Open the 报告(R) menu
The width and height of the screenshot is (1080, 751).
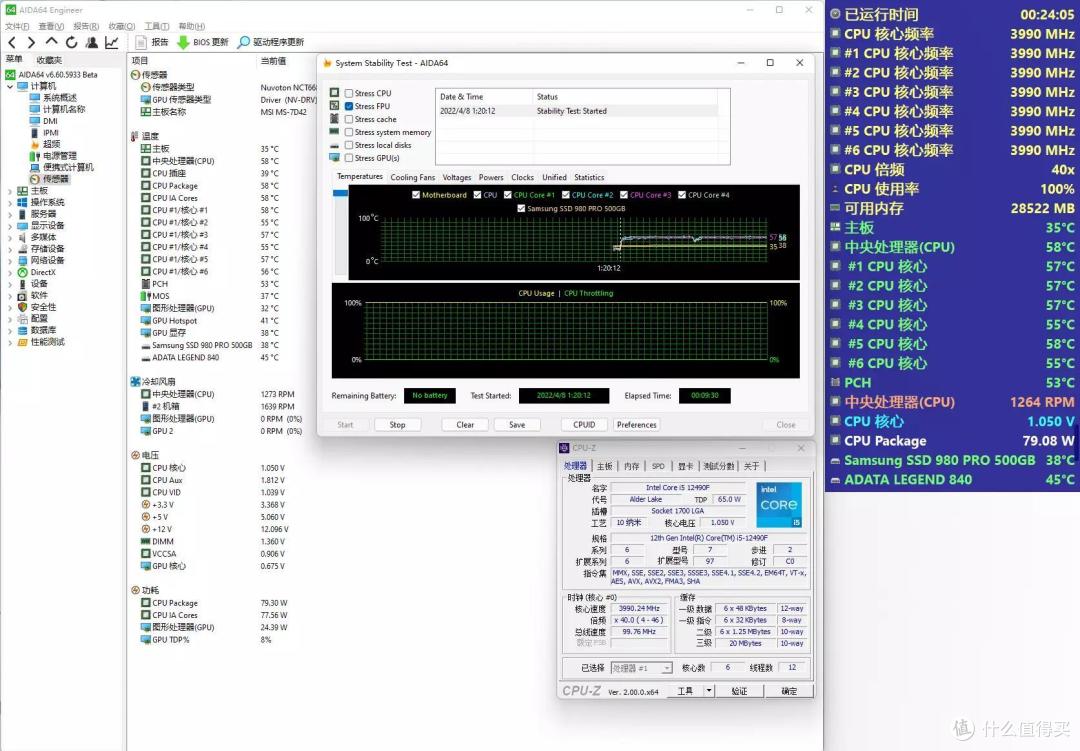point(86,26)
